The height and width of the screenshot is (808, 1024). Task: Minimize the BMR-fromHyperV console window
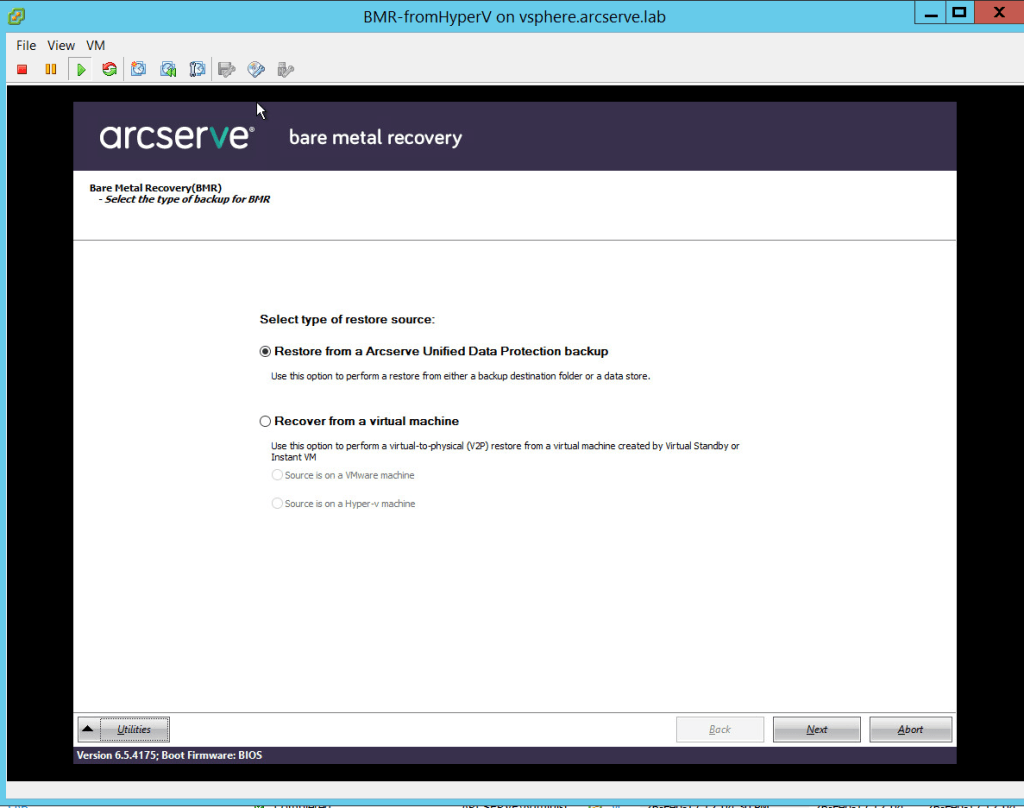tap(931, 13)
